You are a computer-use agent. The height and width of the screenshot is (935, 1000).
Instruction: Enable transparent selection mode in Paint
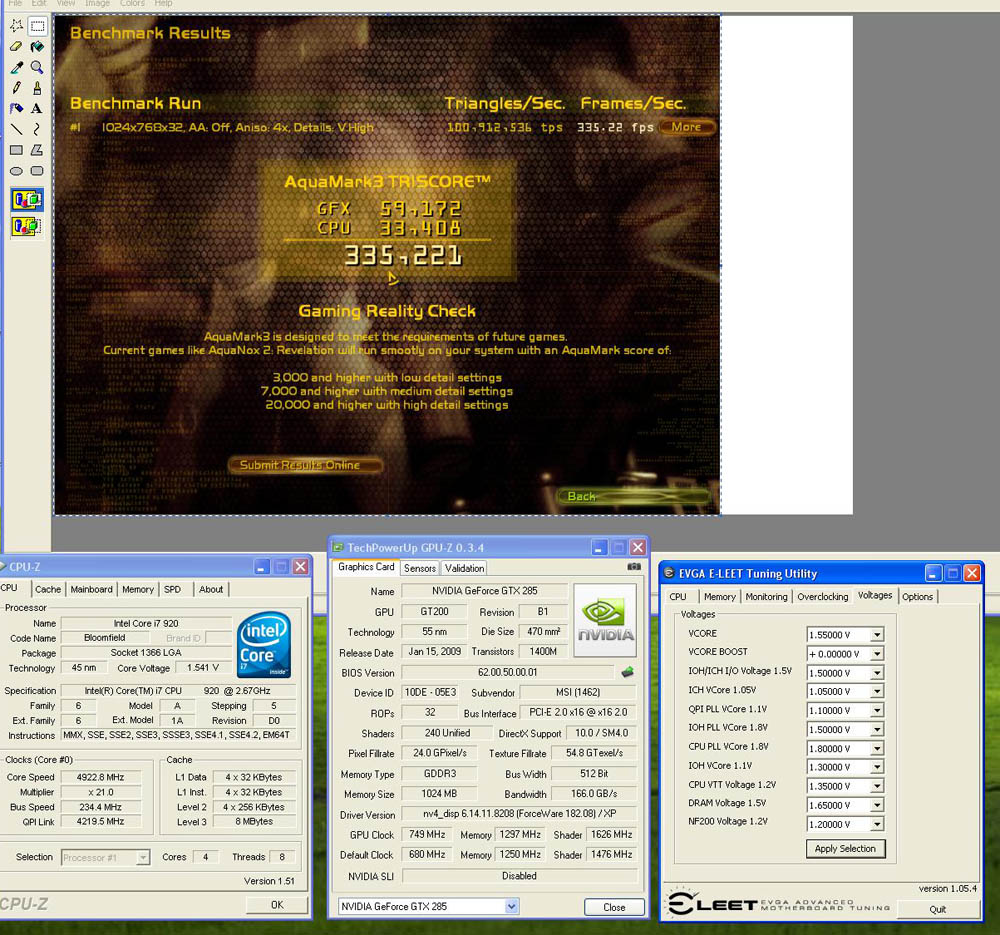point(27,226)
